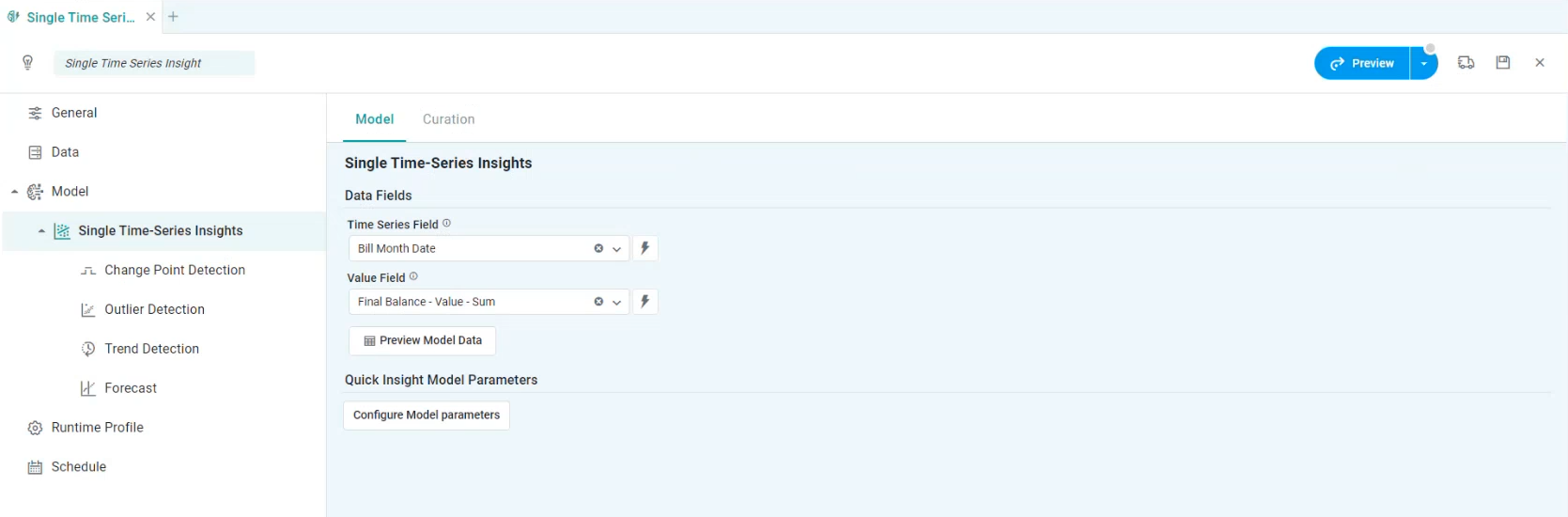Open the Time Series Field dropdown
The width and height of the screenshot is (1568, 517).
click(x=617, y=249)
